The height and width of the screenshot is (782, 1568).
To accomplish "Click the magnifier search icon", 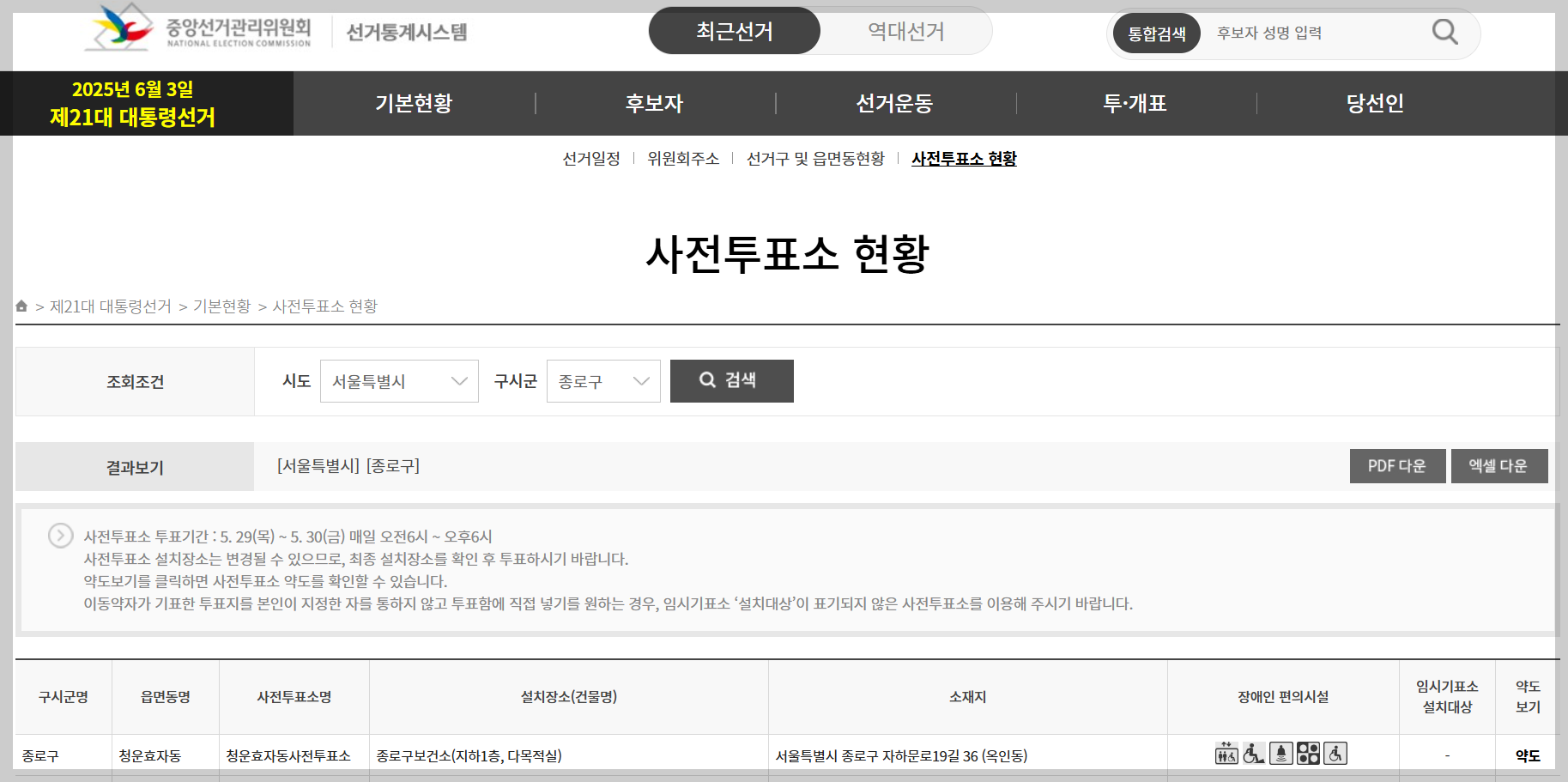I will tap(1444, 32).
